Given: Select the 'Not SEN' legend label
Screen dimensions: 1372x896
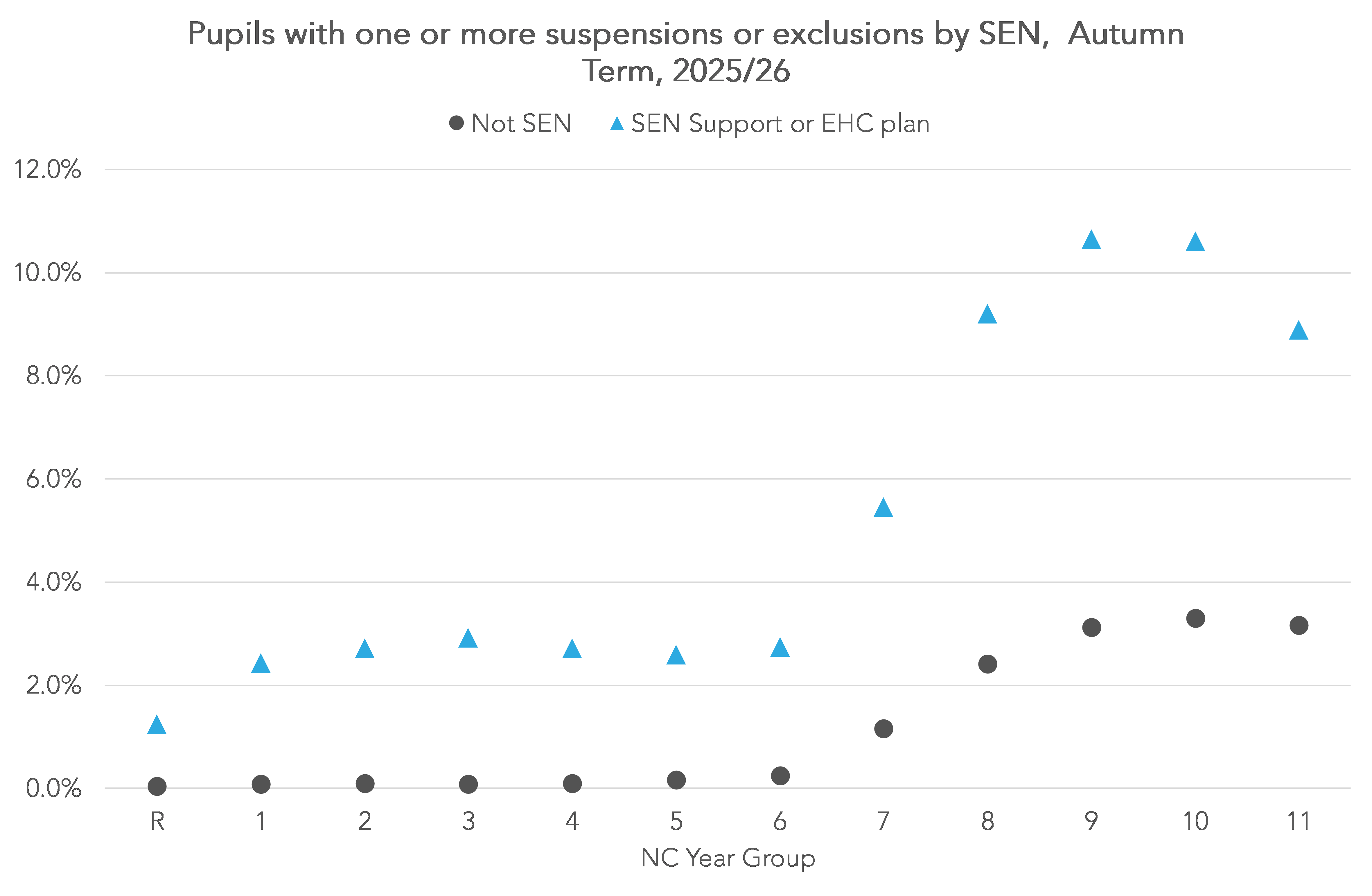Looking at the screenshot, I should pyautogui.click(x=521, y=123).
